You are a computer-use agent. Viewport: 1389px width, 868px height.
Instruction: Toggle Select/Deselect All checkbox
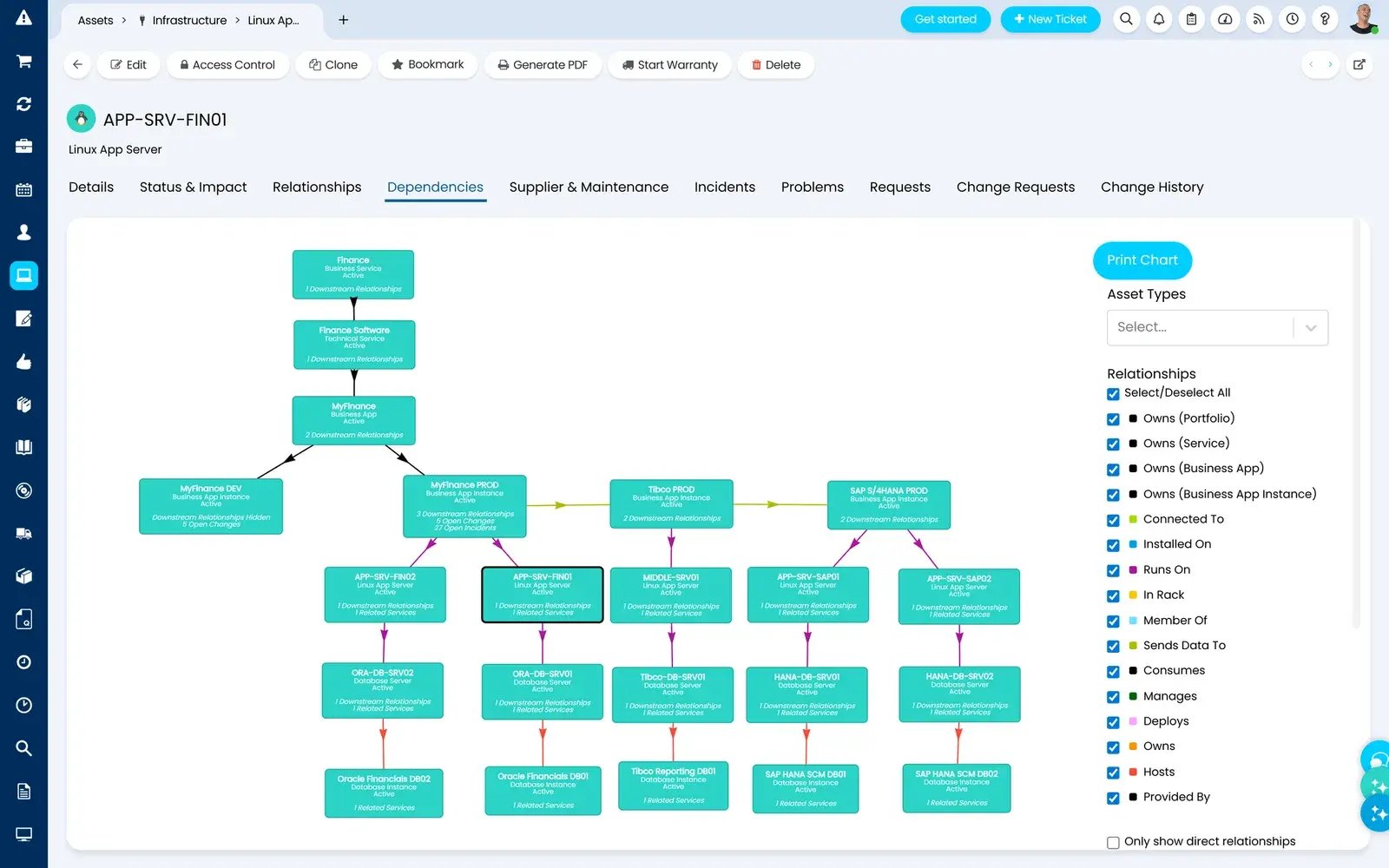pos(1113,393)
